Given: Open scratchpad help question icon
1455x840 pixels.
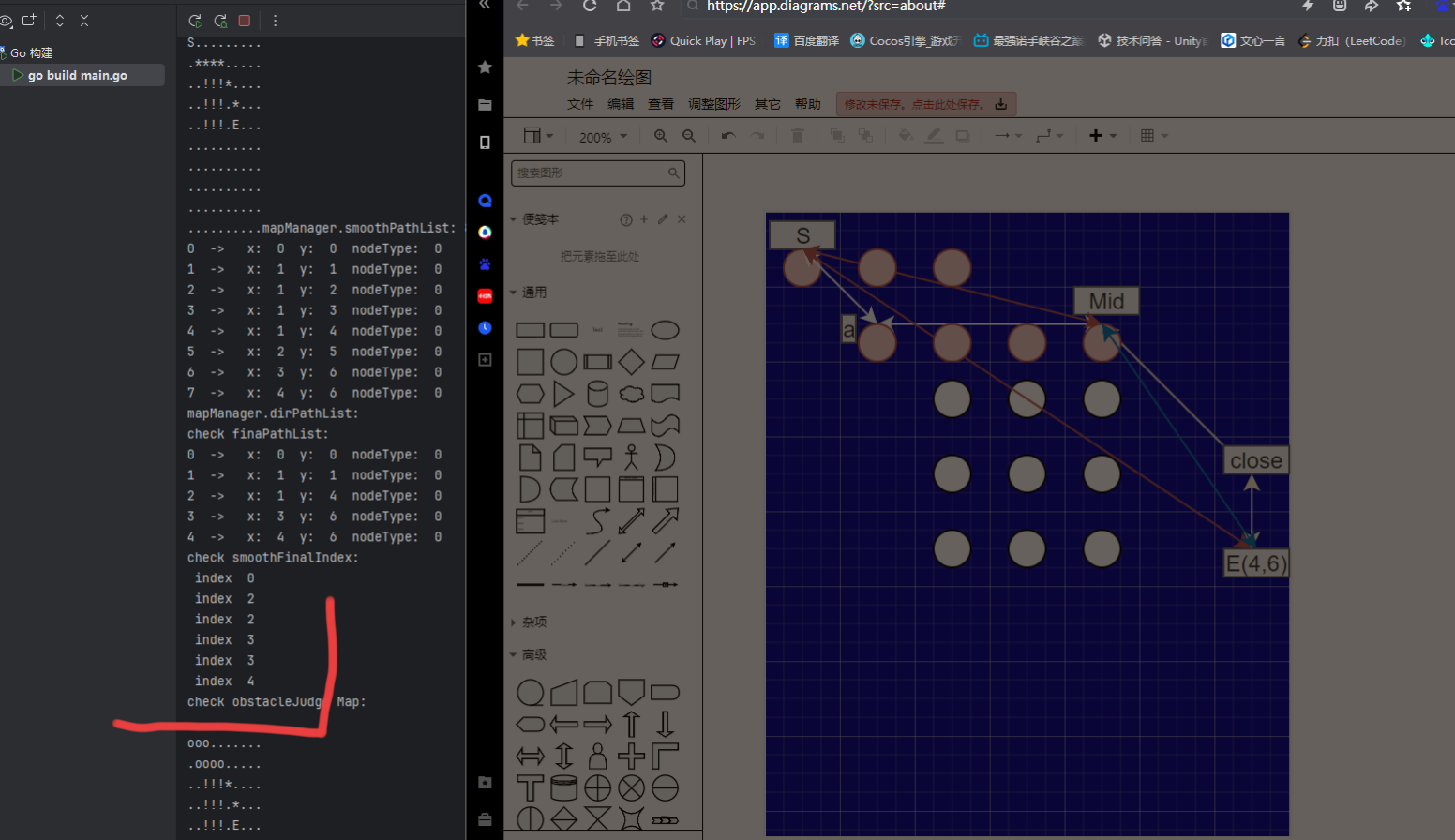Looking at the screenshot, I should pos(626,219).
